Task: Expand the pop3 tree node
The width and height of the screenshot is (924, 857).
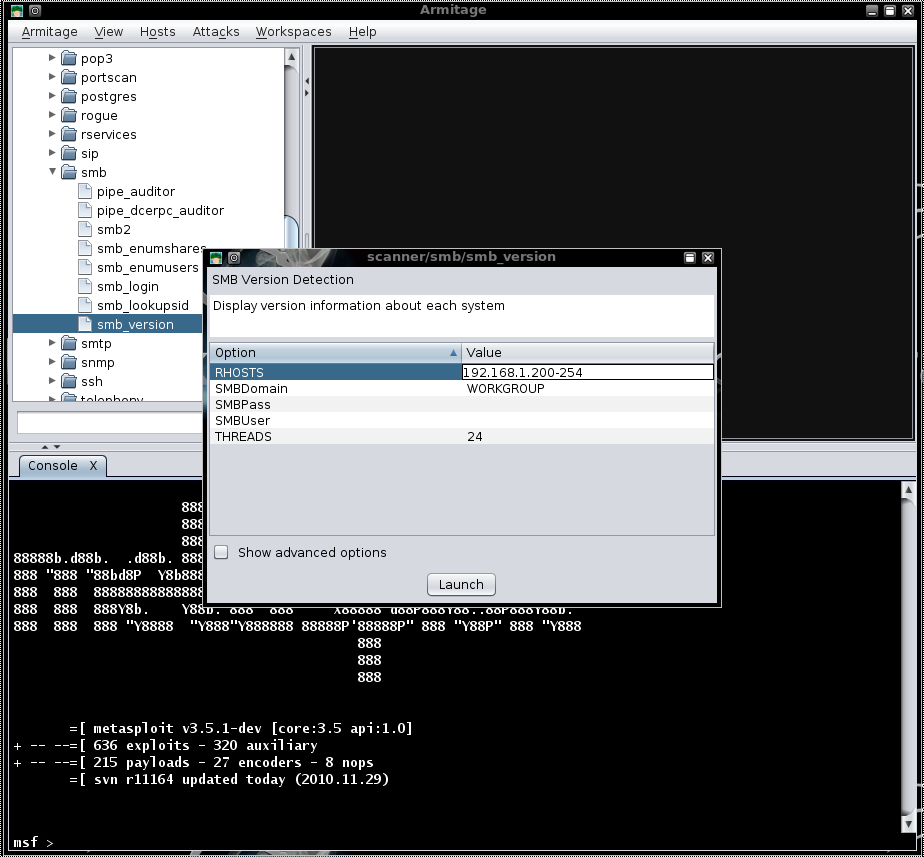Action: pos(52,58)
